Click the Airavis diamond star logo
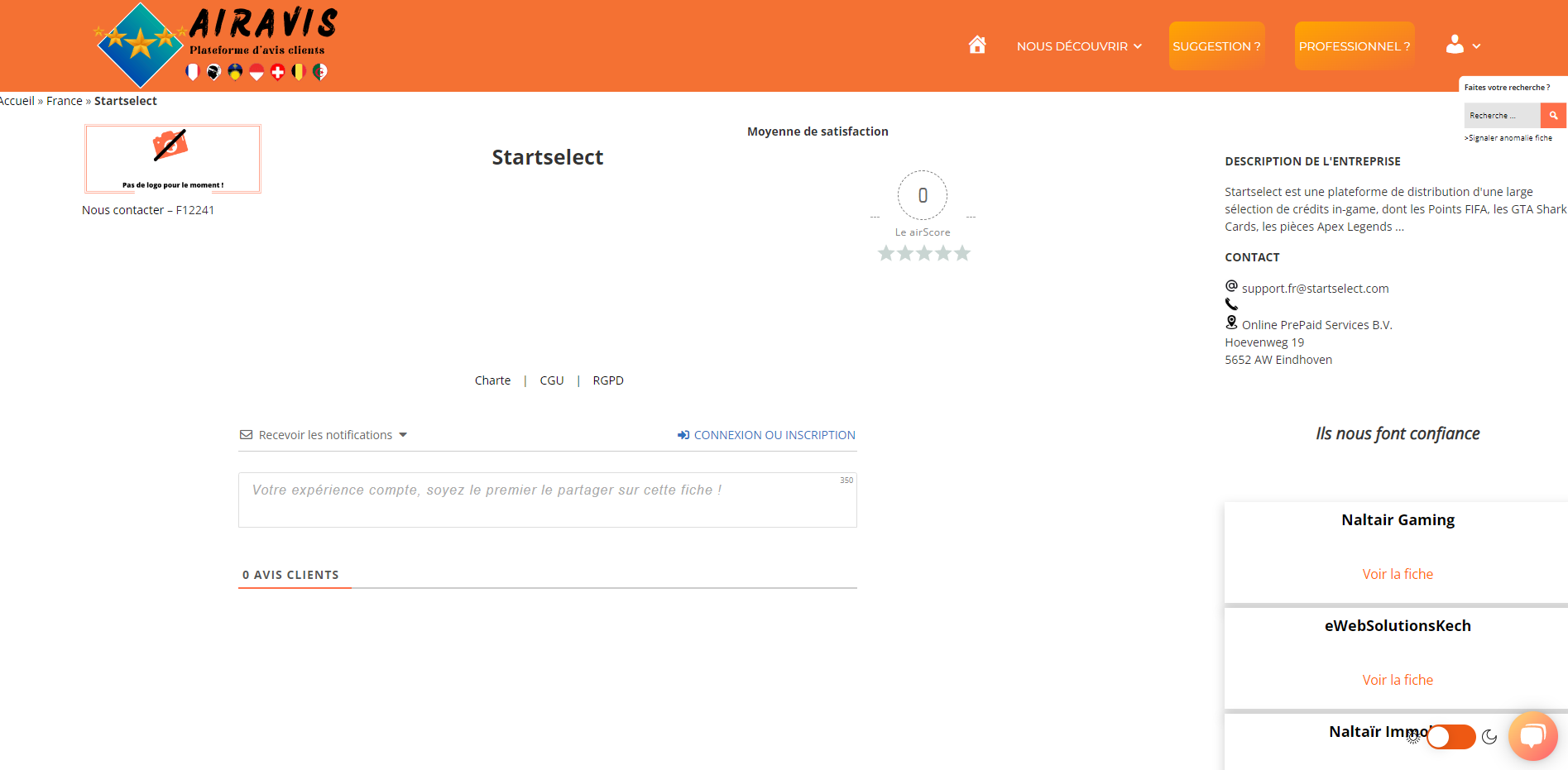The height and width of the screenshot is (770, 1568). 141,45
